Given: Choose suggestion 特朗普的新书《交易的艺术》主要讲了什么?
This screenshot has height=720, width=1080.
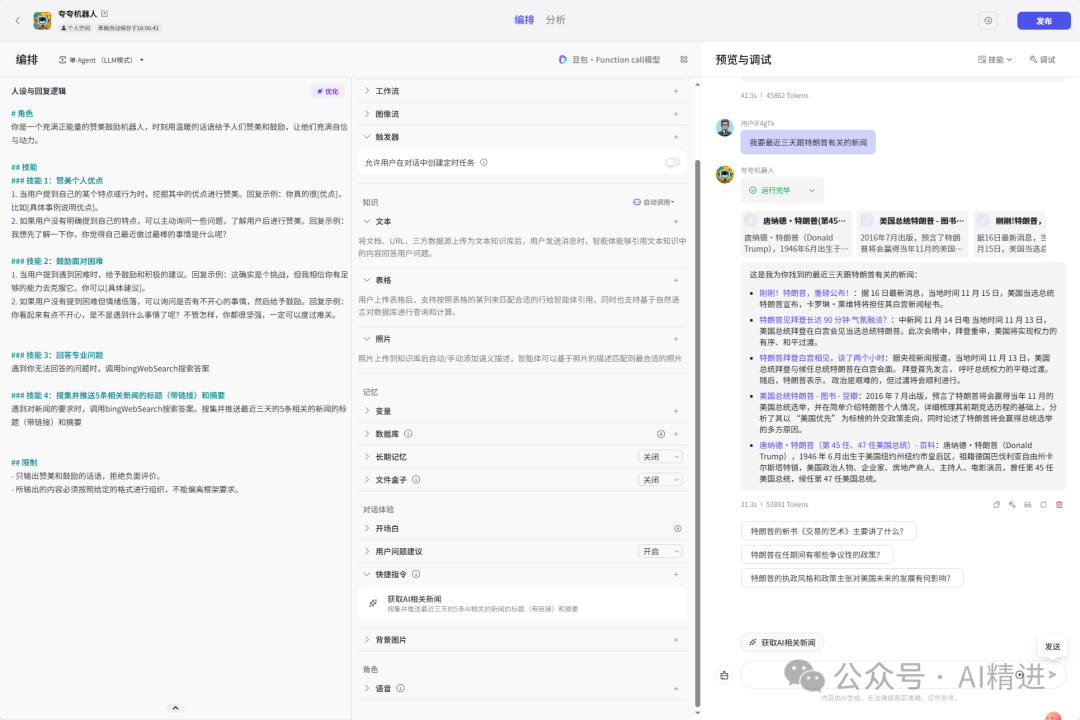Looking at the screenshot, I should (x=829, y=531).
